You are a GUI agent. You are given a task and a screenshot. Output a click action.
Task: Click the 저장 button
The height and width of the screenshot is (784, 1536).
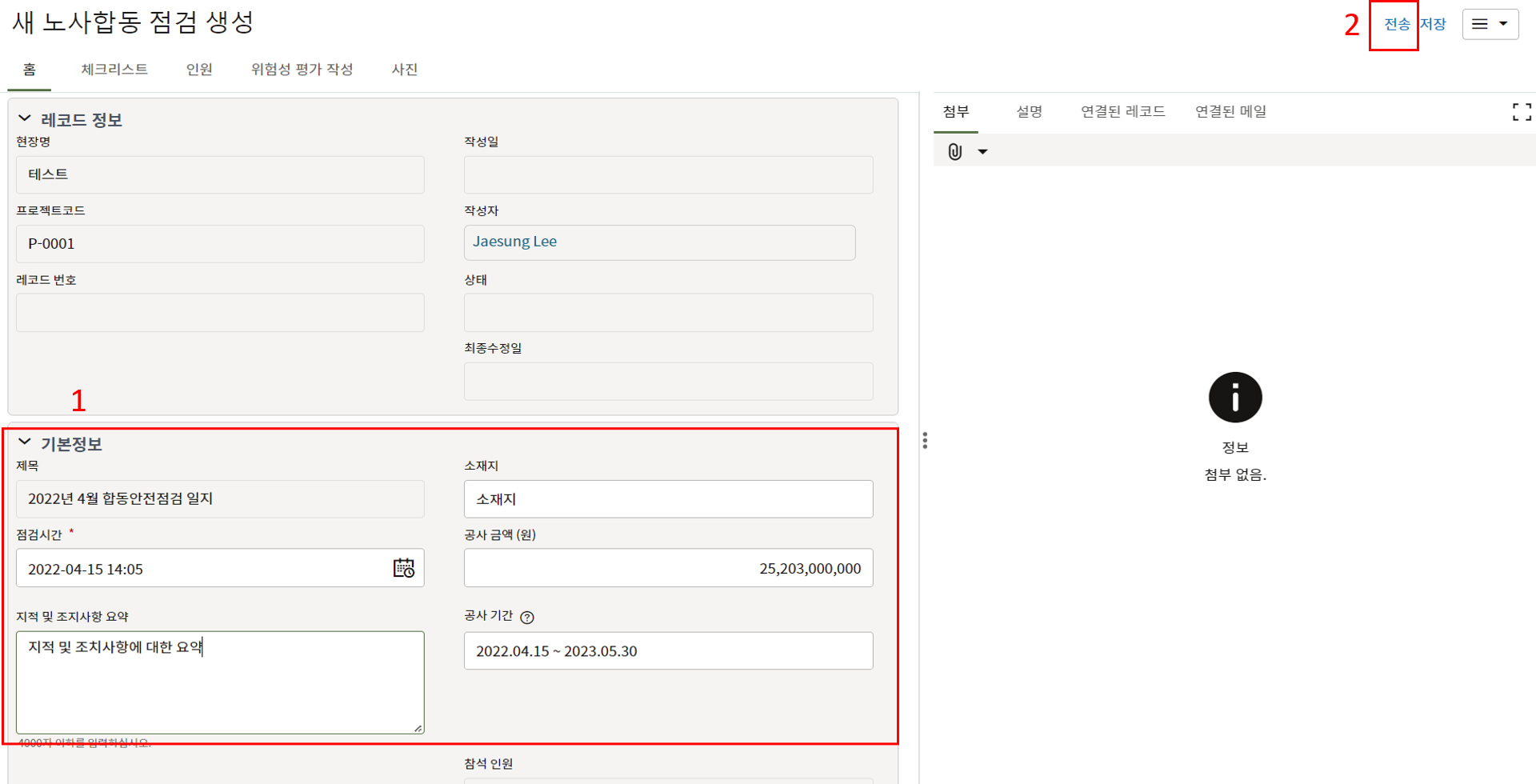pos(1434,24)
